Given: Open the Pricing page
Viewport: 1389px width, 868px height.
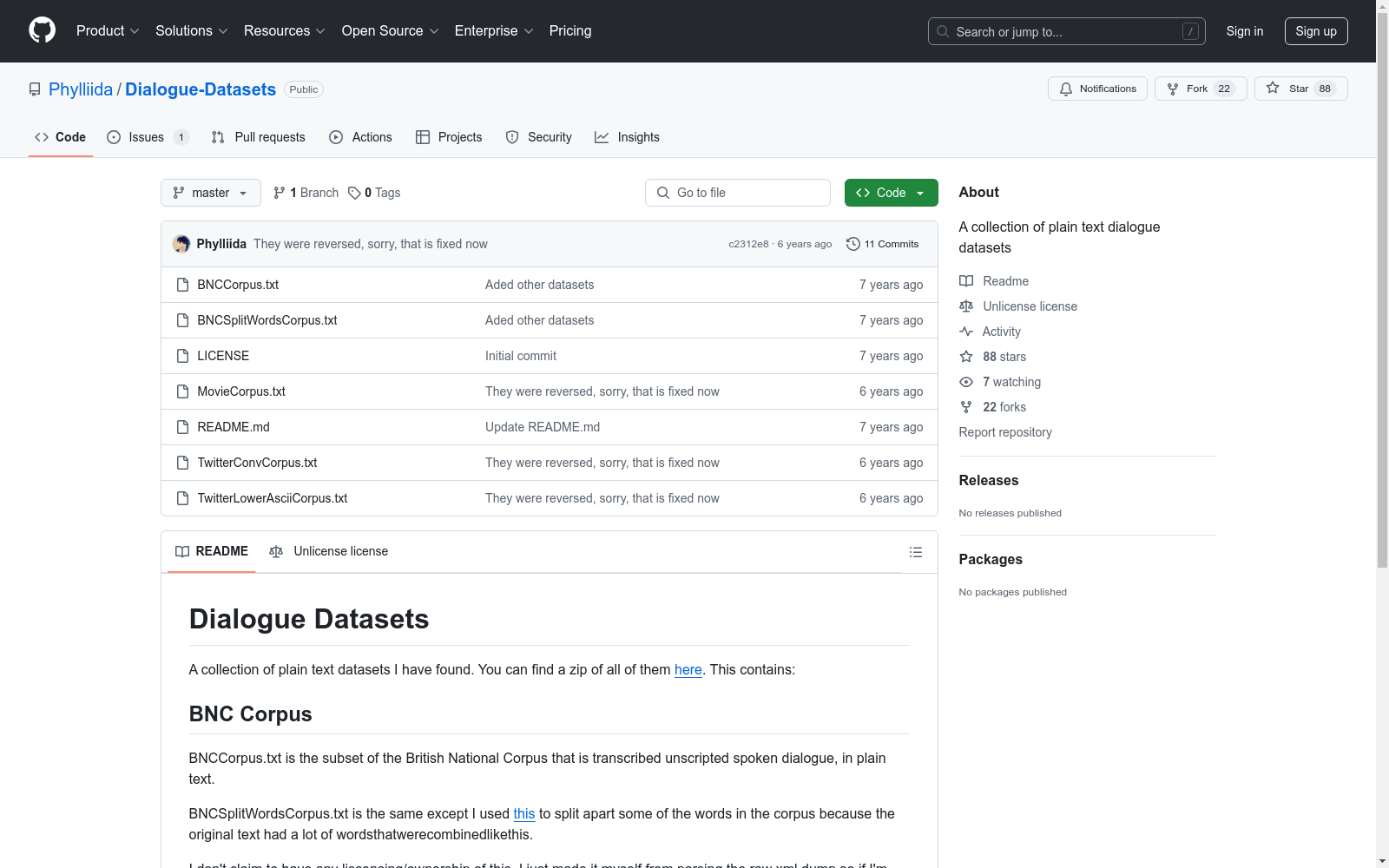Looking at the screenshot, I should pos(570,31).
